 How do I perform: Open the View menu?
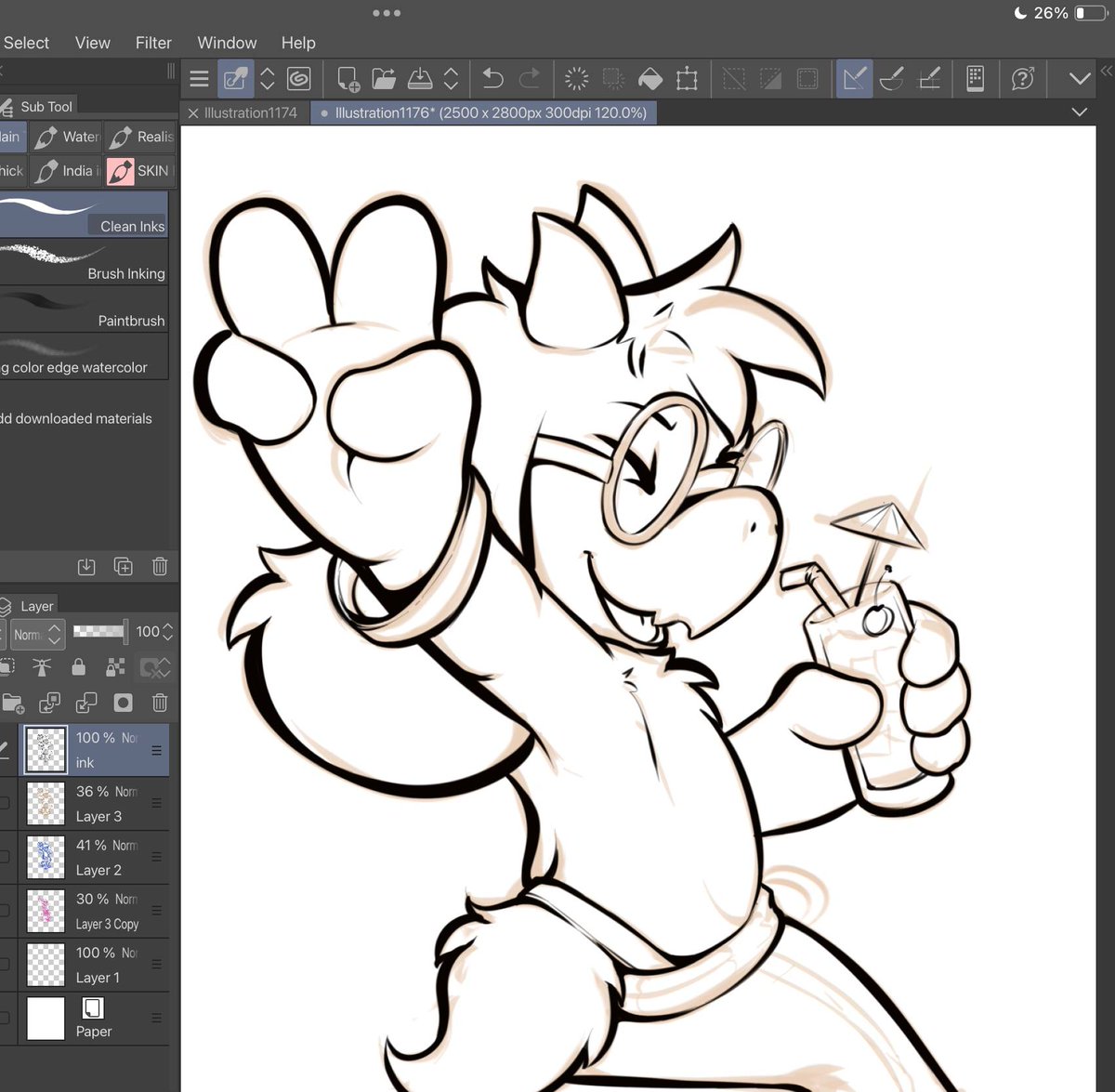tap(93, 43)
